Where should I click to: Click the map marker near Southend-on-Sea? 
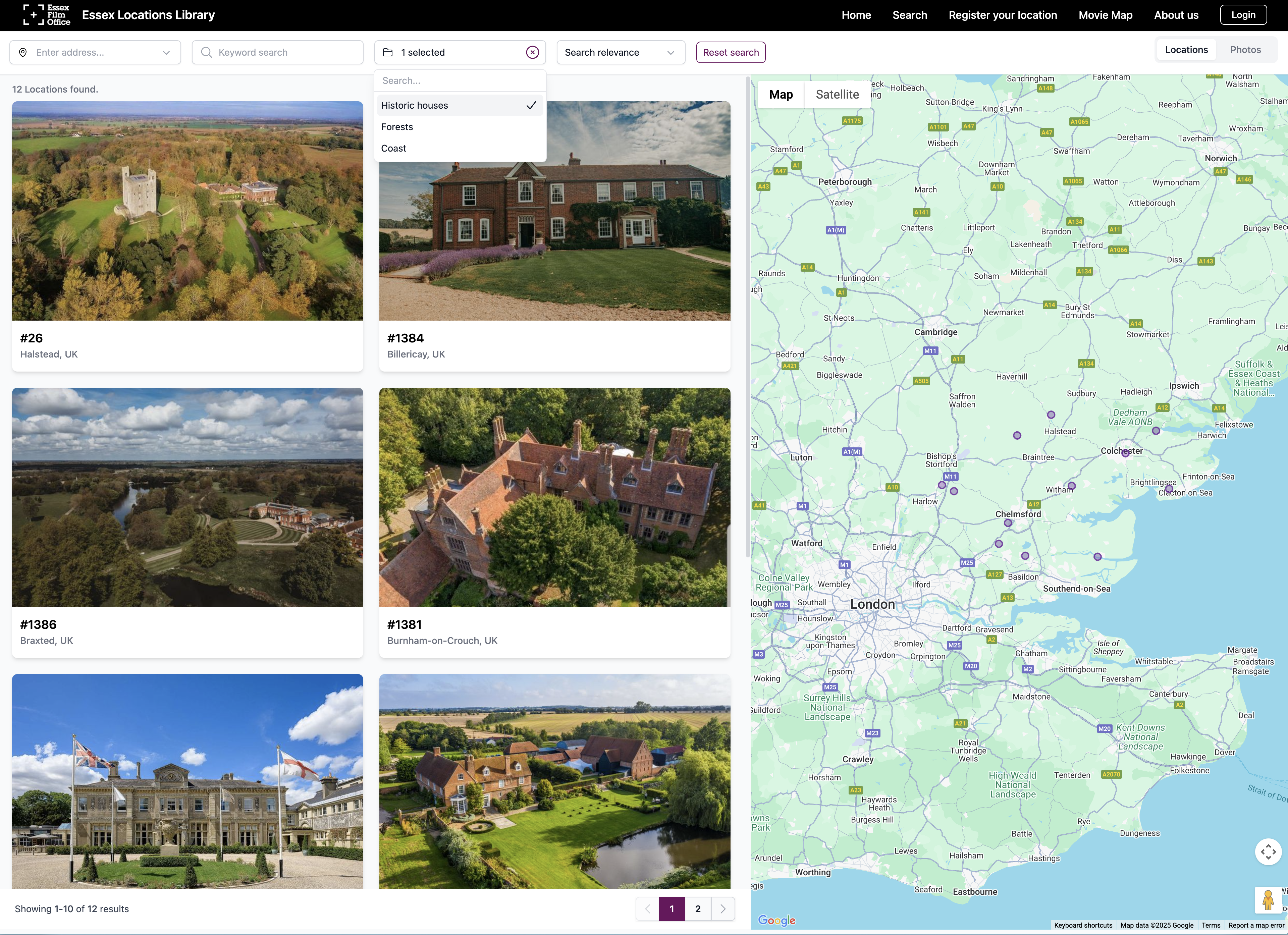point(1097,557)
